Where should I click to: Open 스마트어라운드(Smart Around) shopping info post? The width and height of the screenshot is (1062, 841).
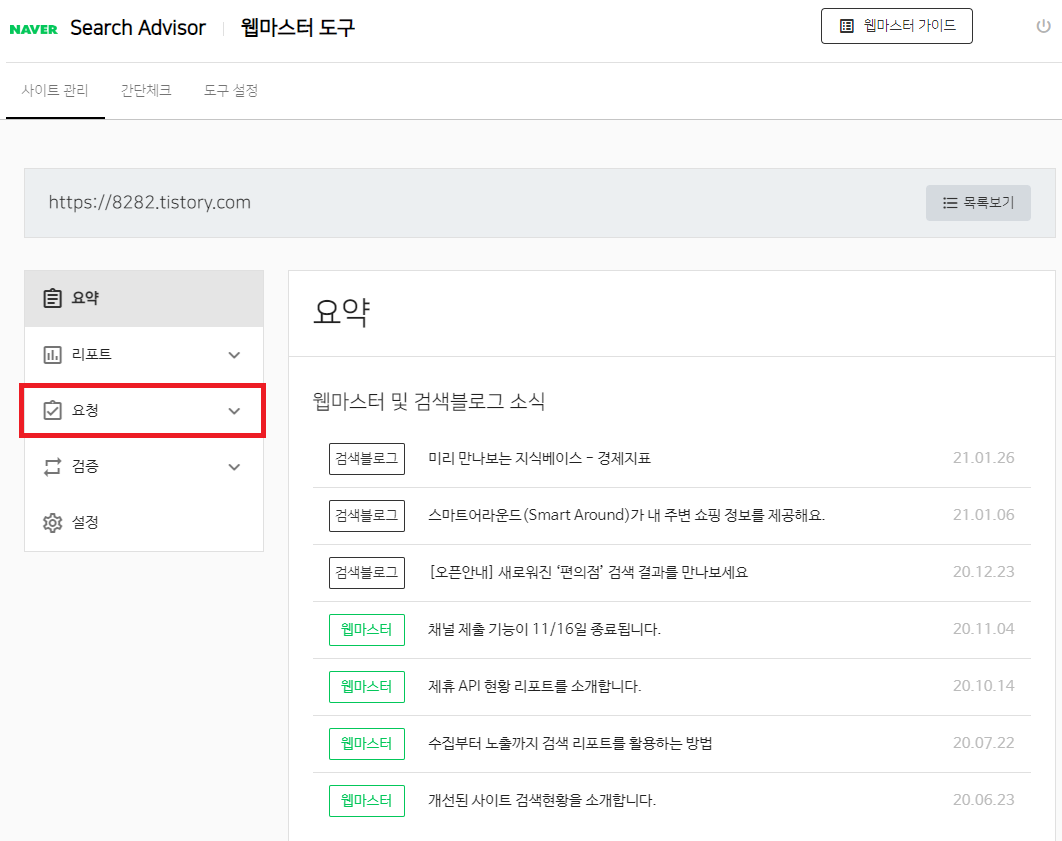pyautogui.click(x=626, y=515)
